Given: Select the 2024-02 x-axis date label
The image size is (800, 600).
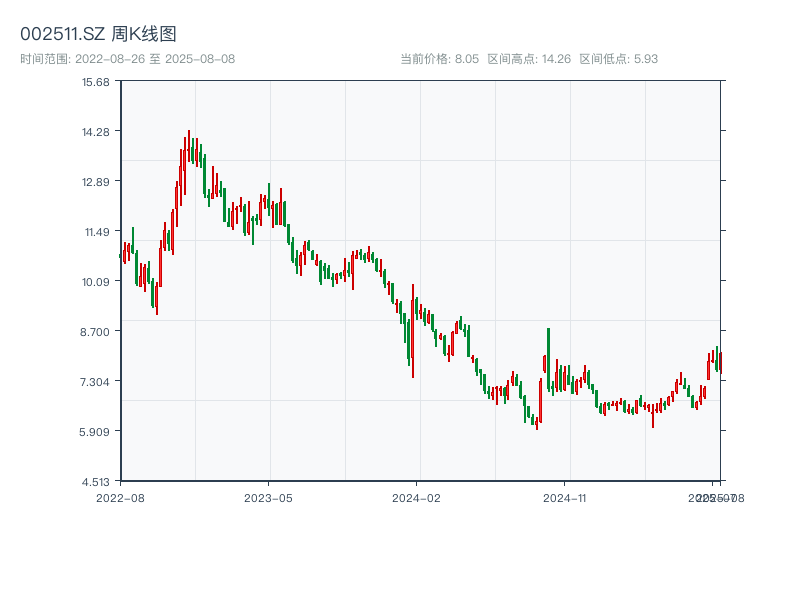Looking at the screenshot, I should (418, 497).
